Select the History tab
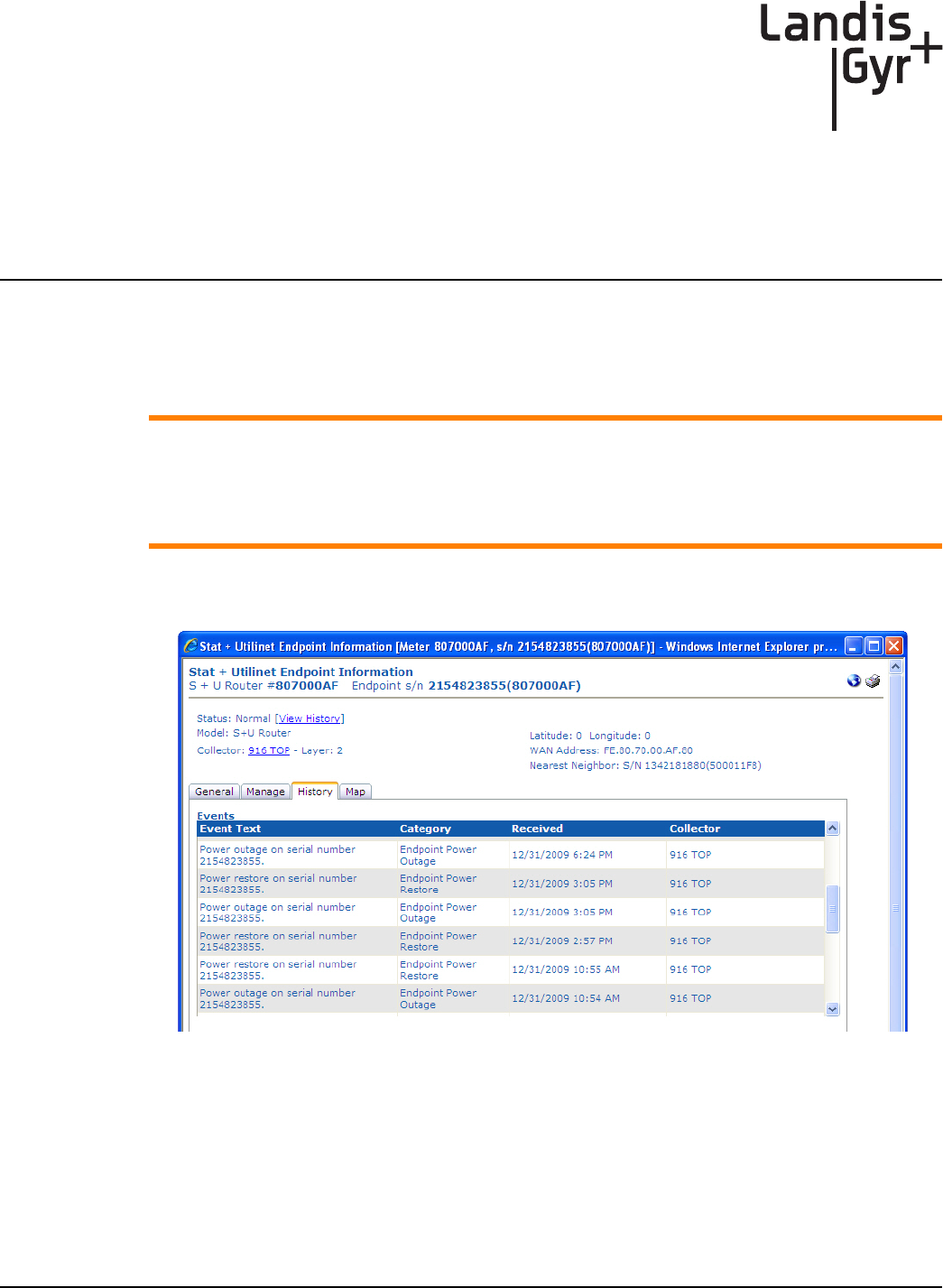The width and height of the screenshot is (943, 1288). coord(315,791)
